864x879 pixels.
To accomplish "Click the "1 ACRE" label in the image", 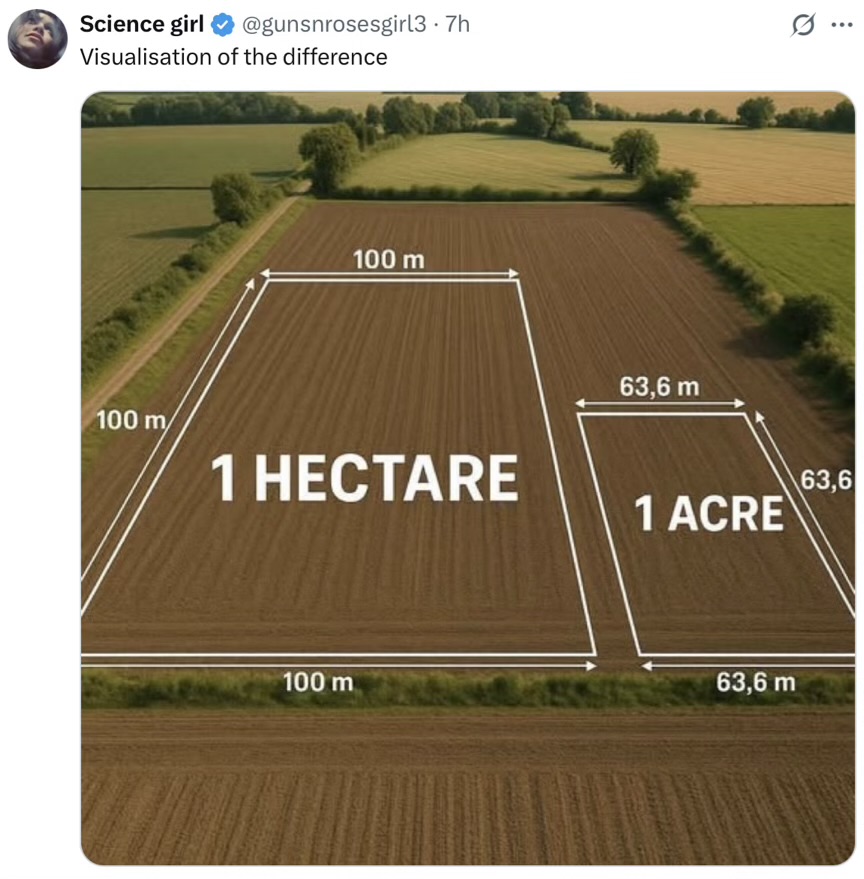I will coord(709,513).
